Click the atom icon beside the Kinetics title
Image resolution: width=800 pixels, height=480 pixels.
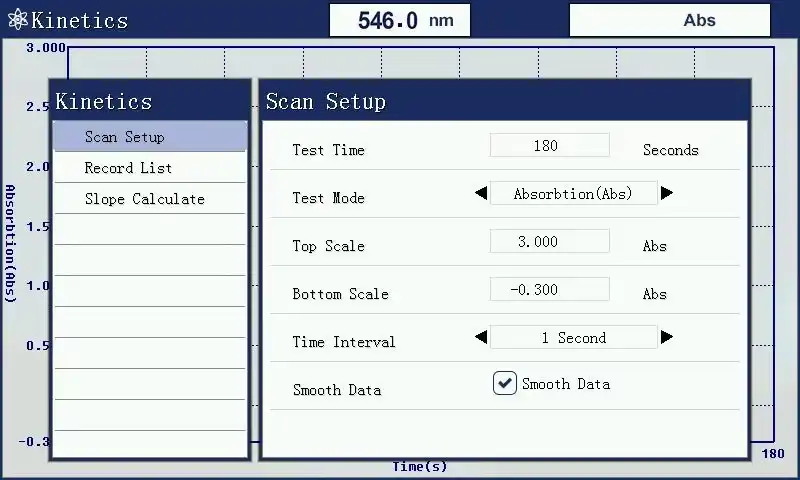tap(17, 20)
